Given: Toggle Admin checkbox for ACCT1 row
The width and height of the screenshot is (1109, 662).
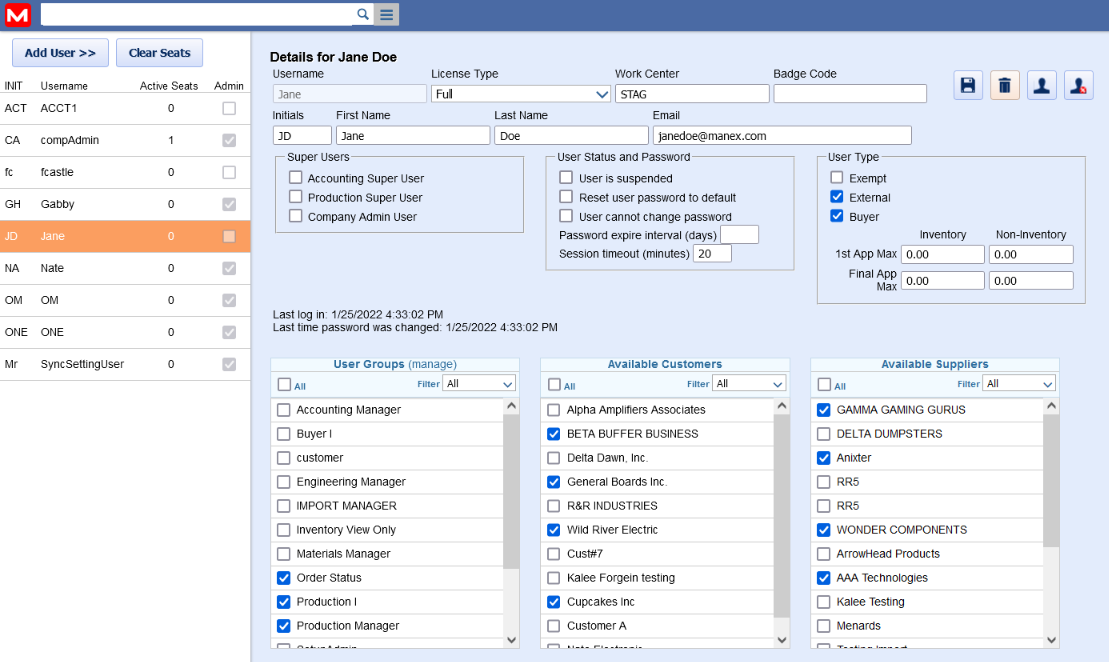Looking at the screenshot, I should coord(229,108).
